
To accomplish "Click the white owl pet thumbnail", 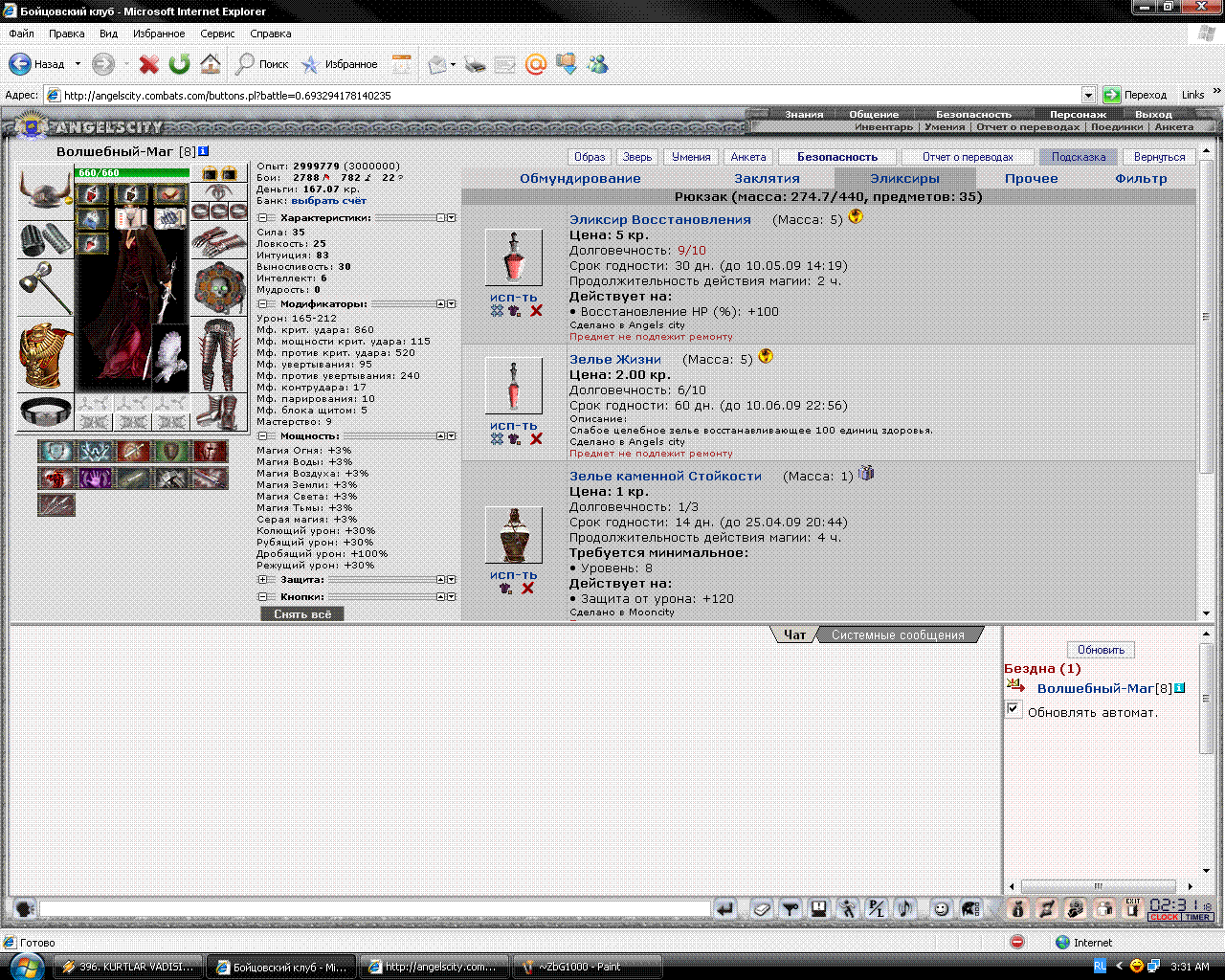I will (170, 358).
